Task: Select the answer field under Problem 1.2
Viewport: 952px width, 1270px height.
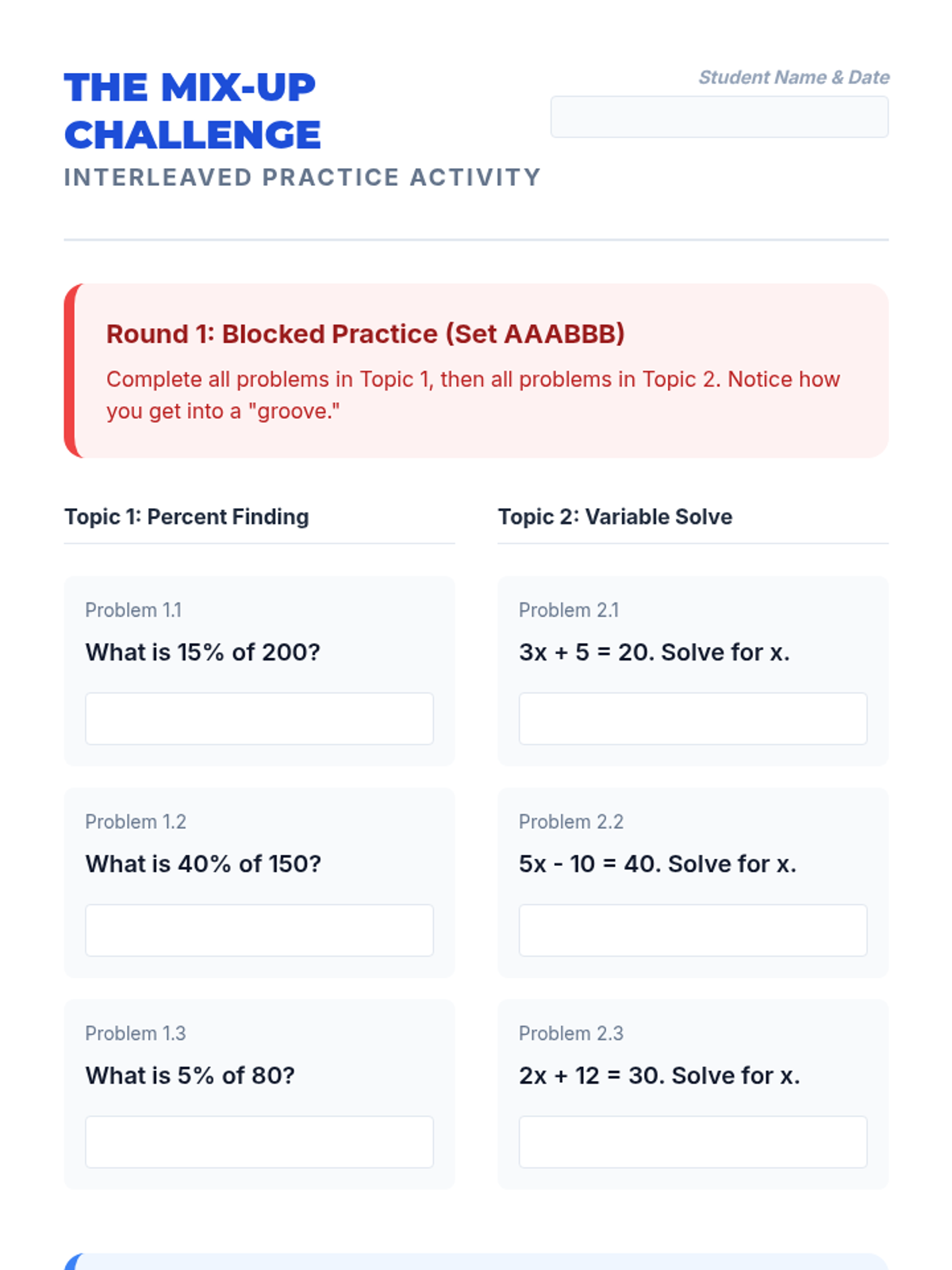Action: [259, 930]
